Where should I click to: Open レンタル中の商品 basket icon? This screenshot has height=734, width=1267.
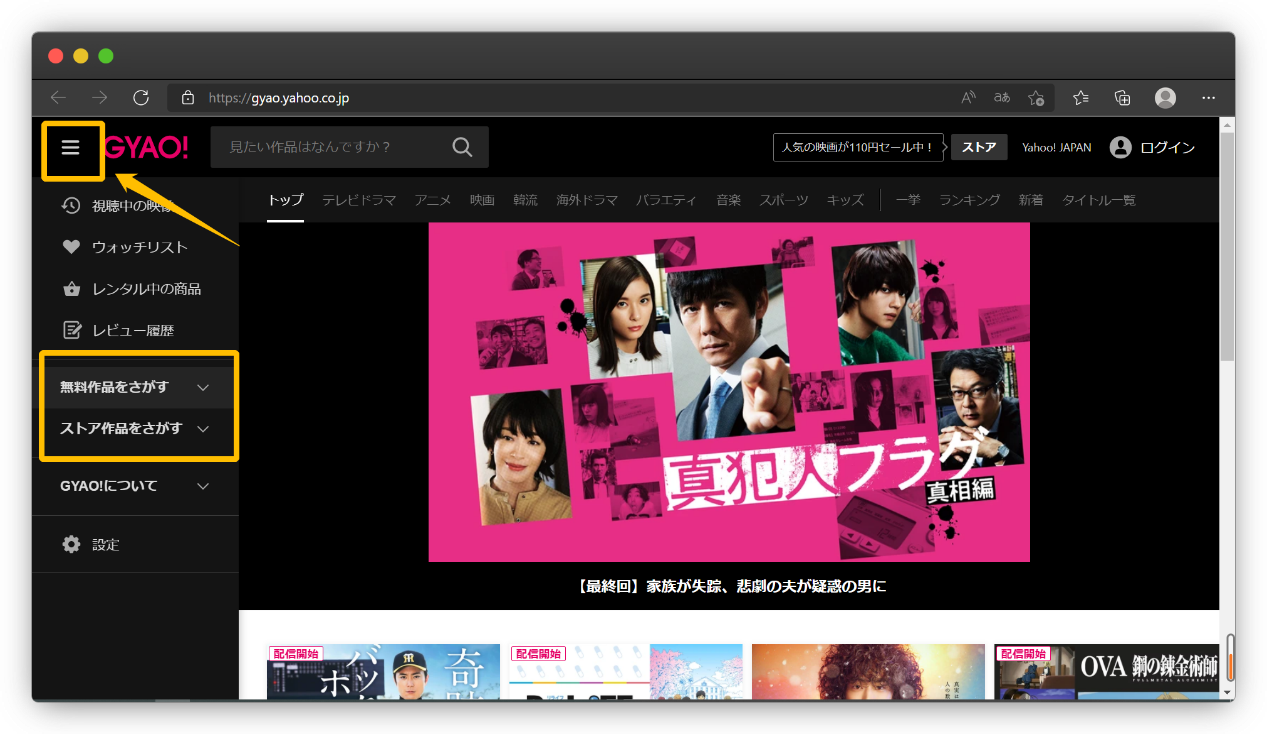pyautogui.click(x=70, y=289)
